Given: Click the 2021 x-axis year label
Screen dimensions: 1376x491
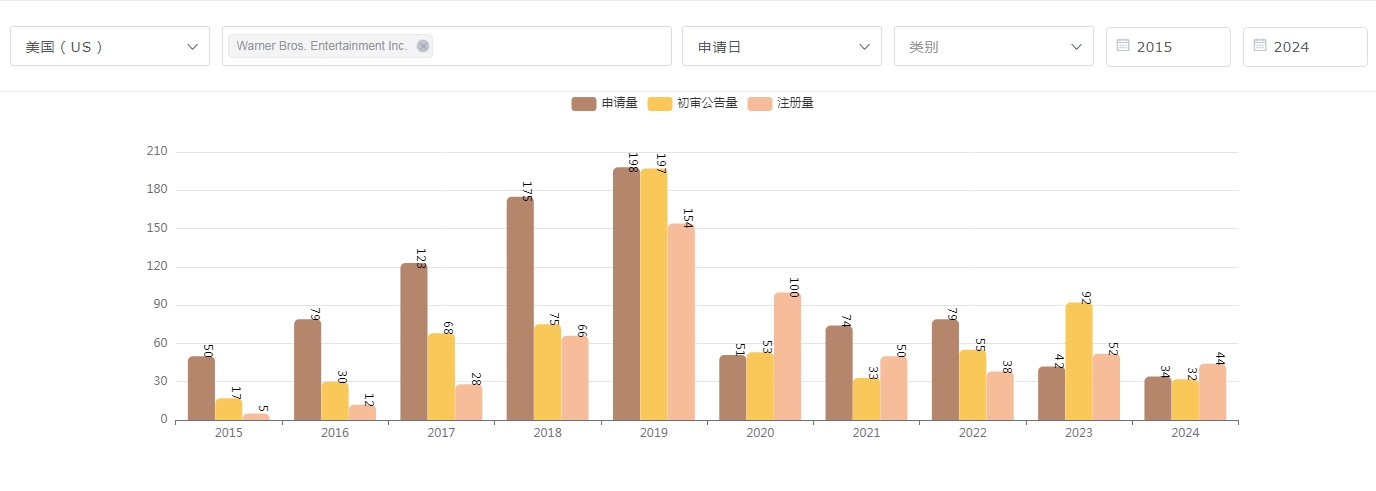Looking at the screenshot, I should [866, 433].
